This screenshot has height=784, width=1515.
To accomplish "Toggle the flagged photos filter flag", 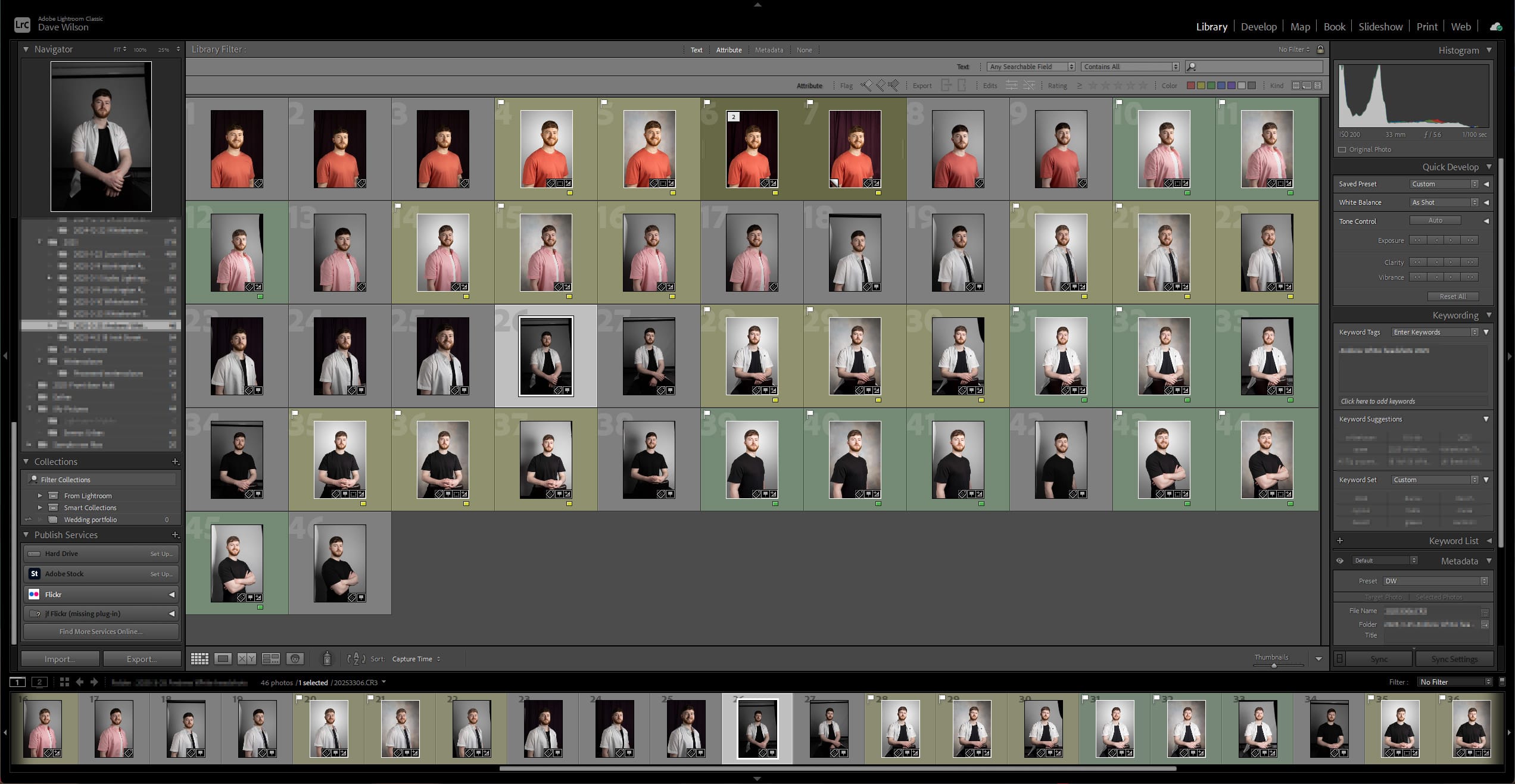I will pyautogui.click(x=866, y=86).
